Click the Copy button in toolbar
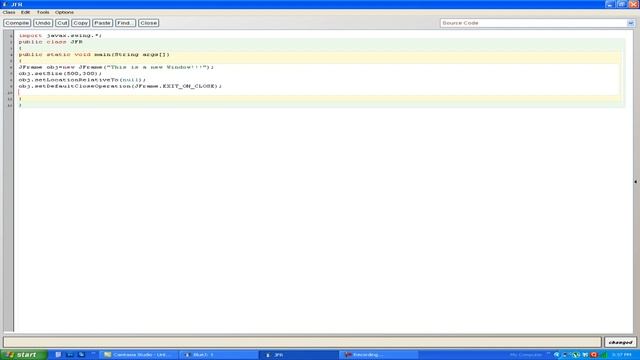Screen dimensions: 640x360 pyautogui.click(x=80, y=23)
